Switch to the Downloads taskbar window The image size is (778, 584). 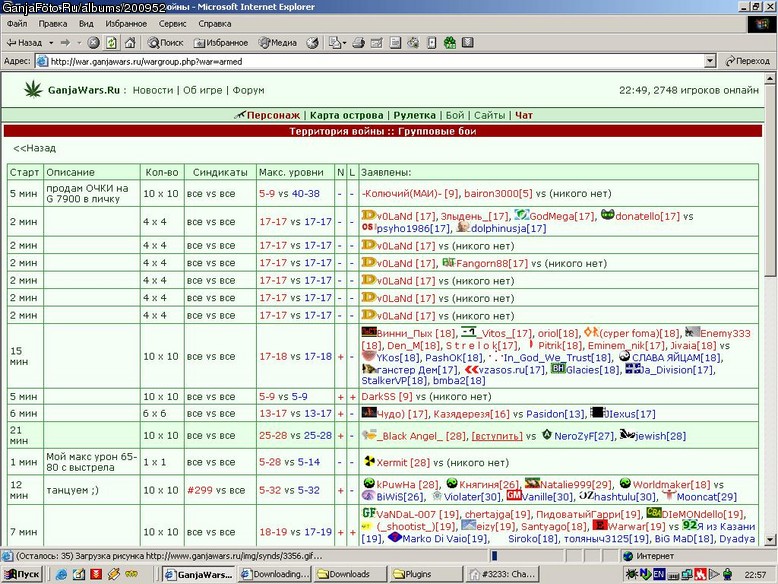tap(350, 574)
